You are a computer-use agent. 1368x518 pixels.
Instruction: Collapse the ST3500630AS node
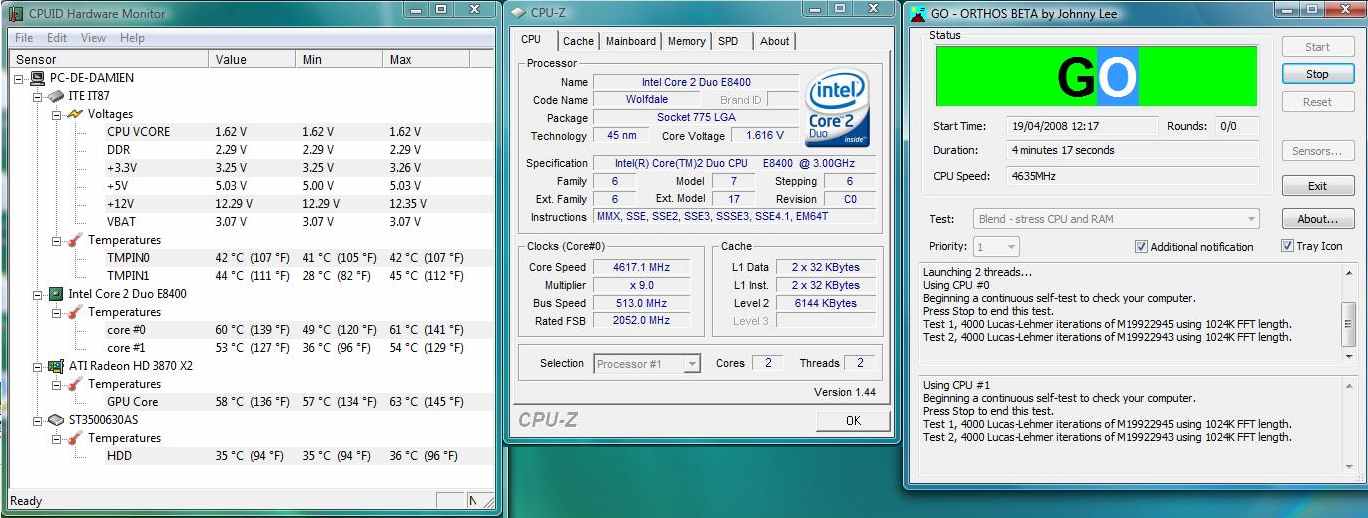click(x=38, y=420)
